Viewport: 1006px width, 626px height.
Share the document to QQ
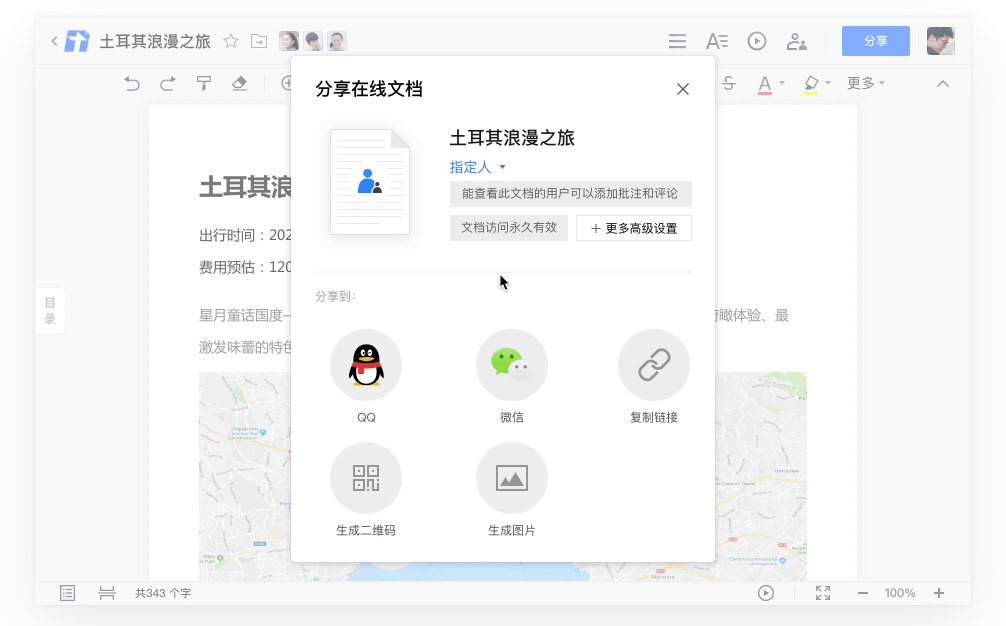[x=366, y=365]
